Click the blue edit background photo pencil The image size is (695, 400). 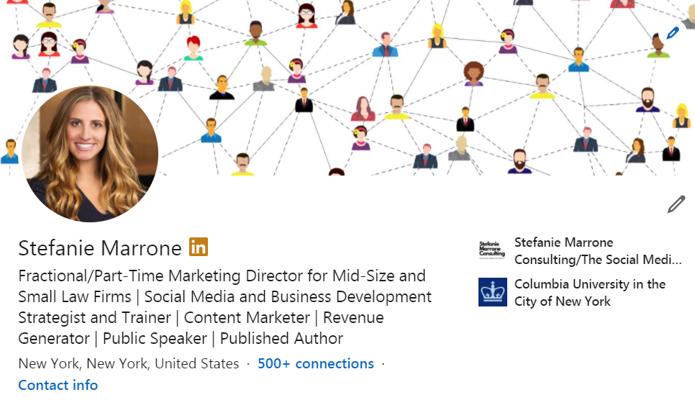click(x=673, y=33)
